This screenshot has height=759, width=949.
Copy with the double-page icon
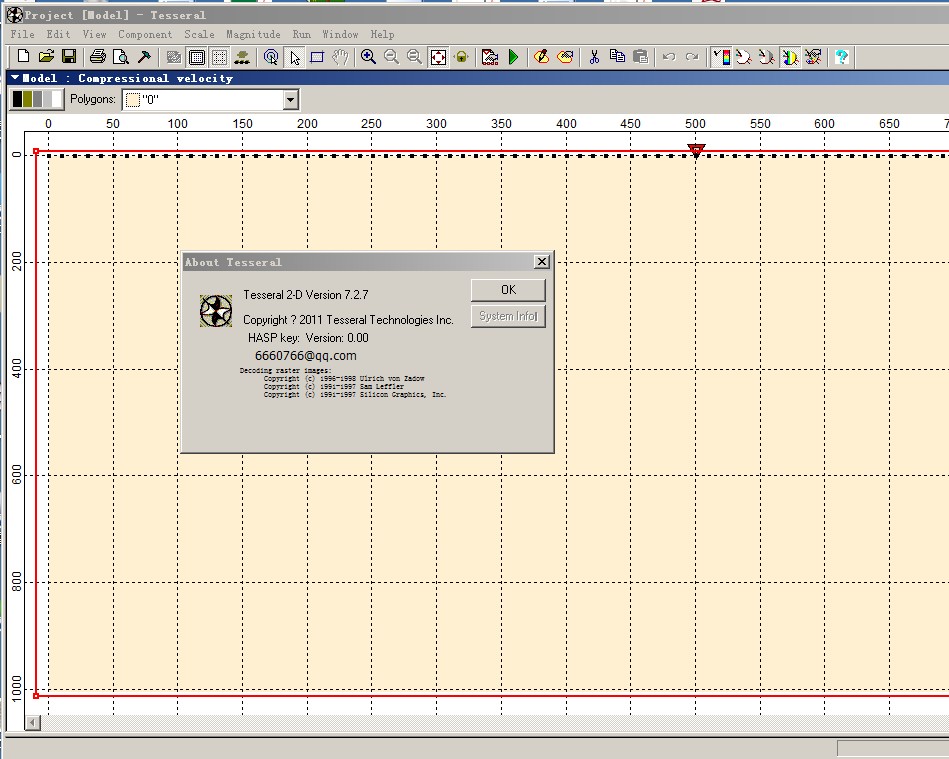617,57
